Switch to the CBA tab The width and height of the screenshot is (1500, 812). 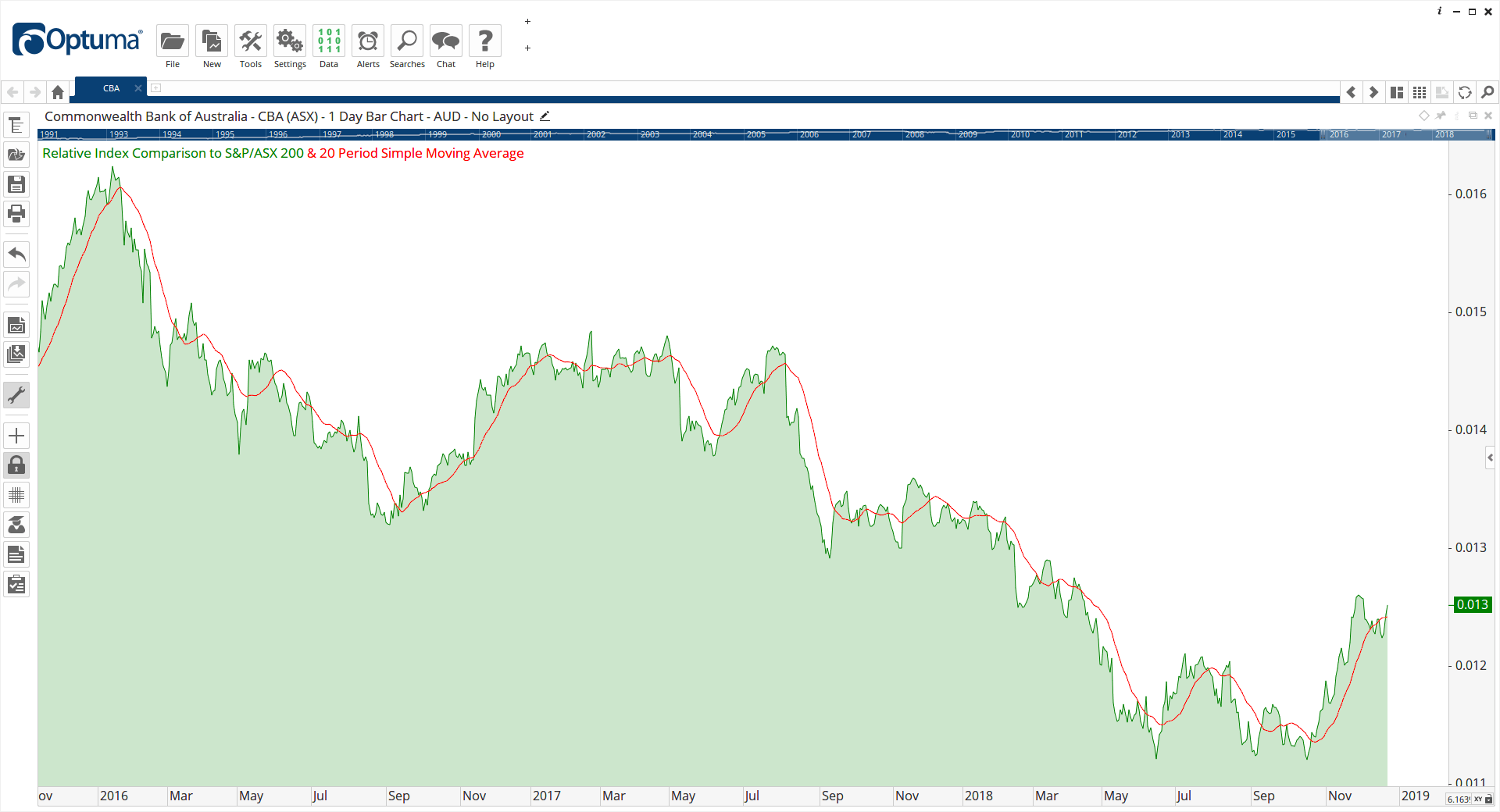point(111,88)
